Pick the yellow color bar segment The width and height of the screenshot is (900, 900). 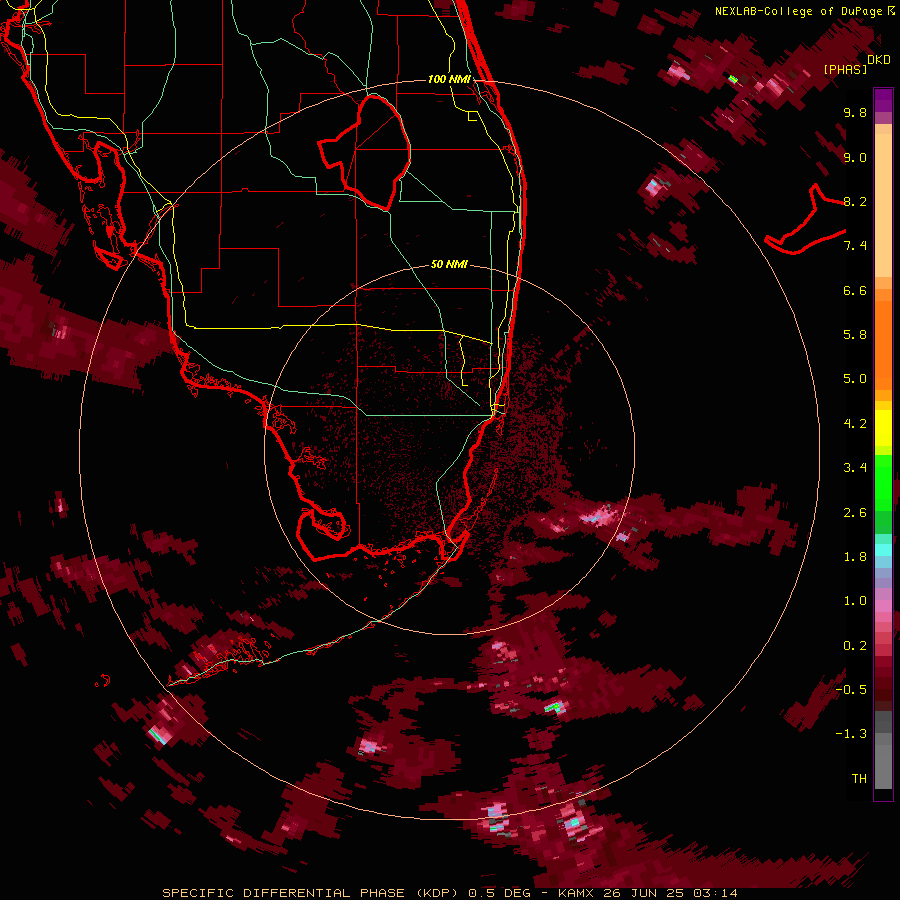883,428
